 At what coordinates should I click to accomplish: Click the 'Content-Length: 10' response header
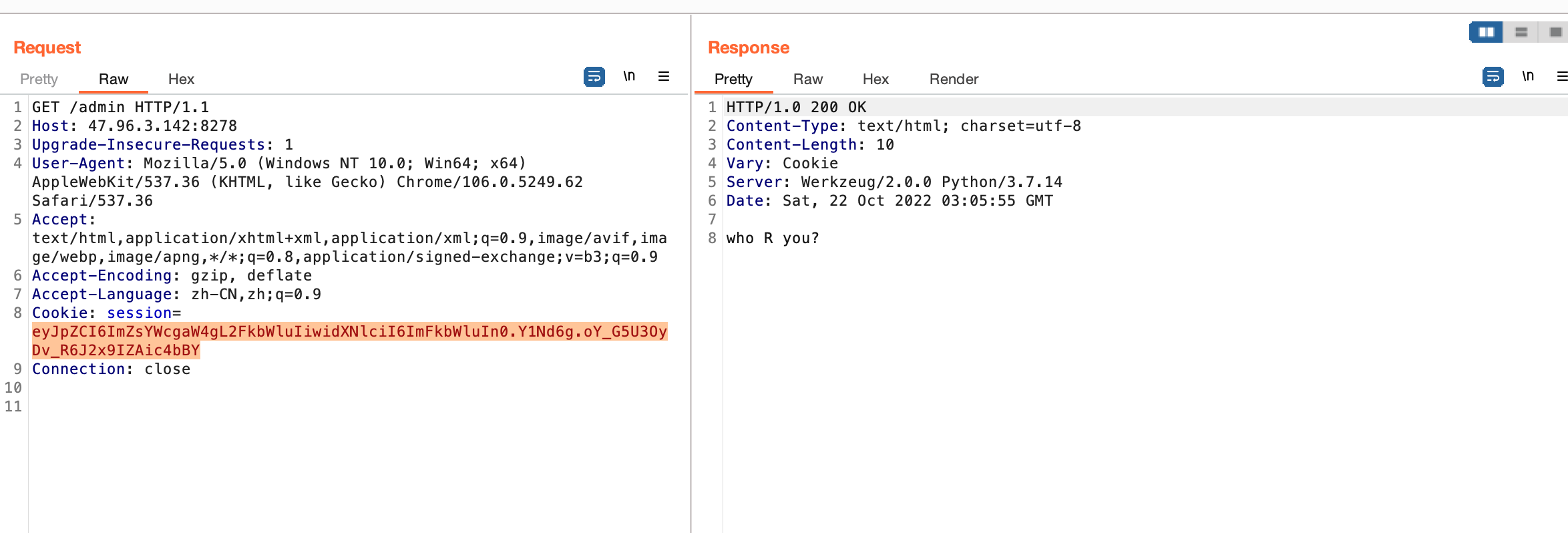(810, 144)
